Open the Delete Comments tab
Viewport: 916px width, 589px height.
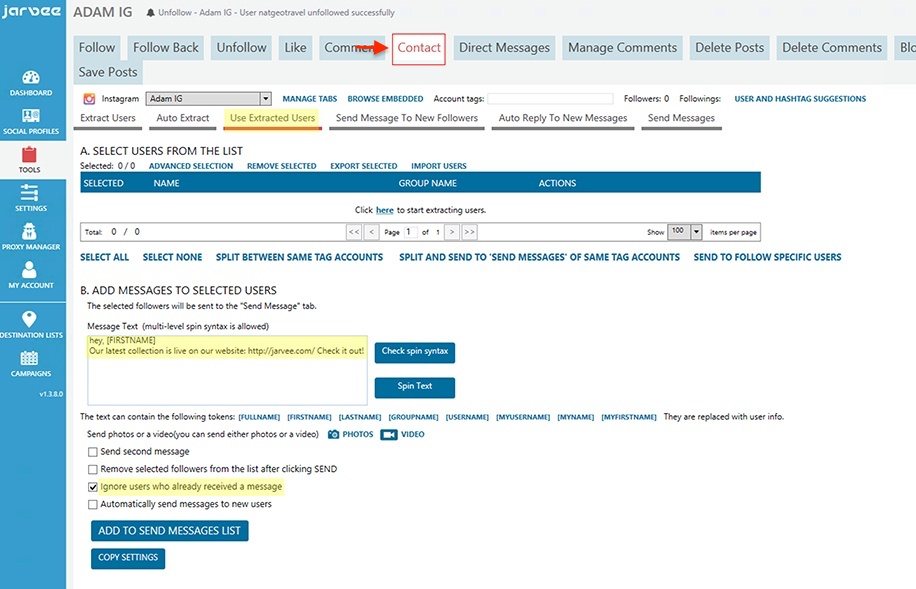point(832,48)
